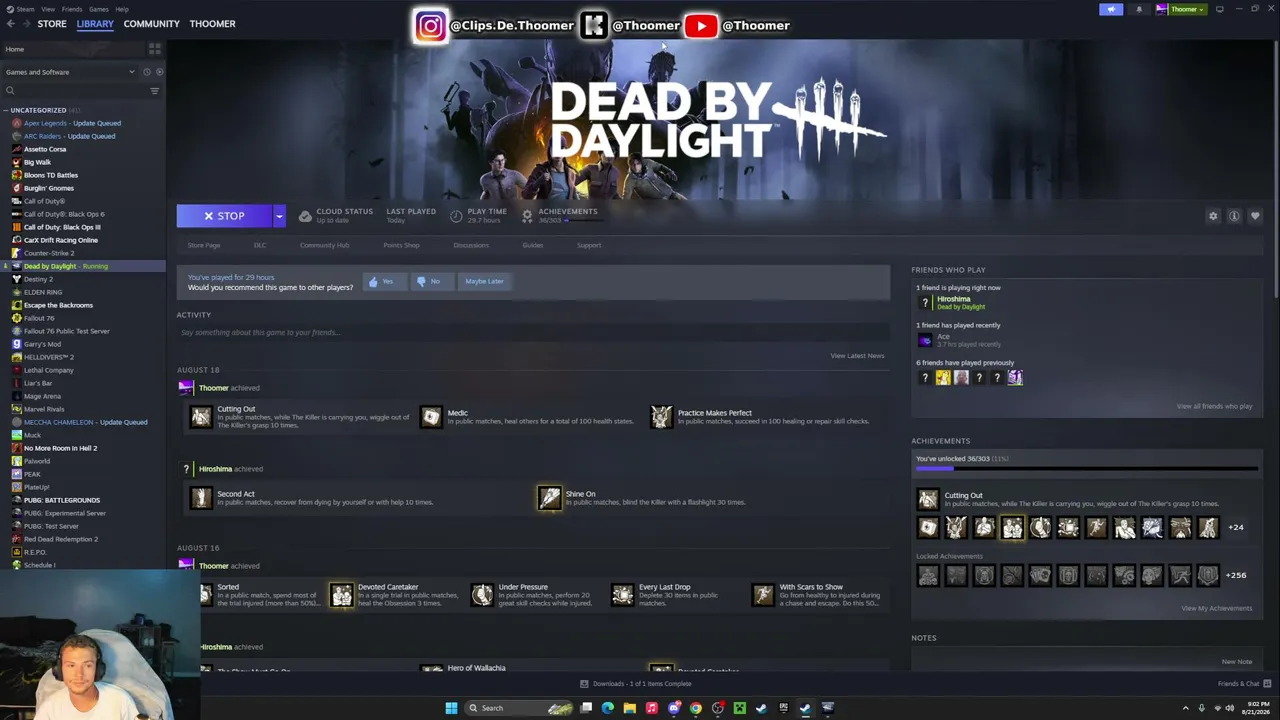Open Google Chrome from taskbar
This screenshot has height=720, width=1280.
696,708
